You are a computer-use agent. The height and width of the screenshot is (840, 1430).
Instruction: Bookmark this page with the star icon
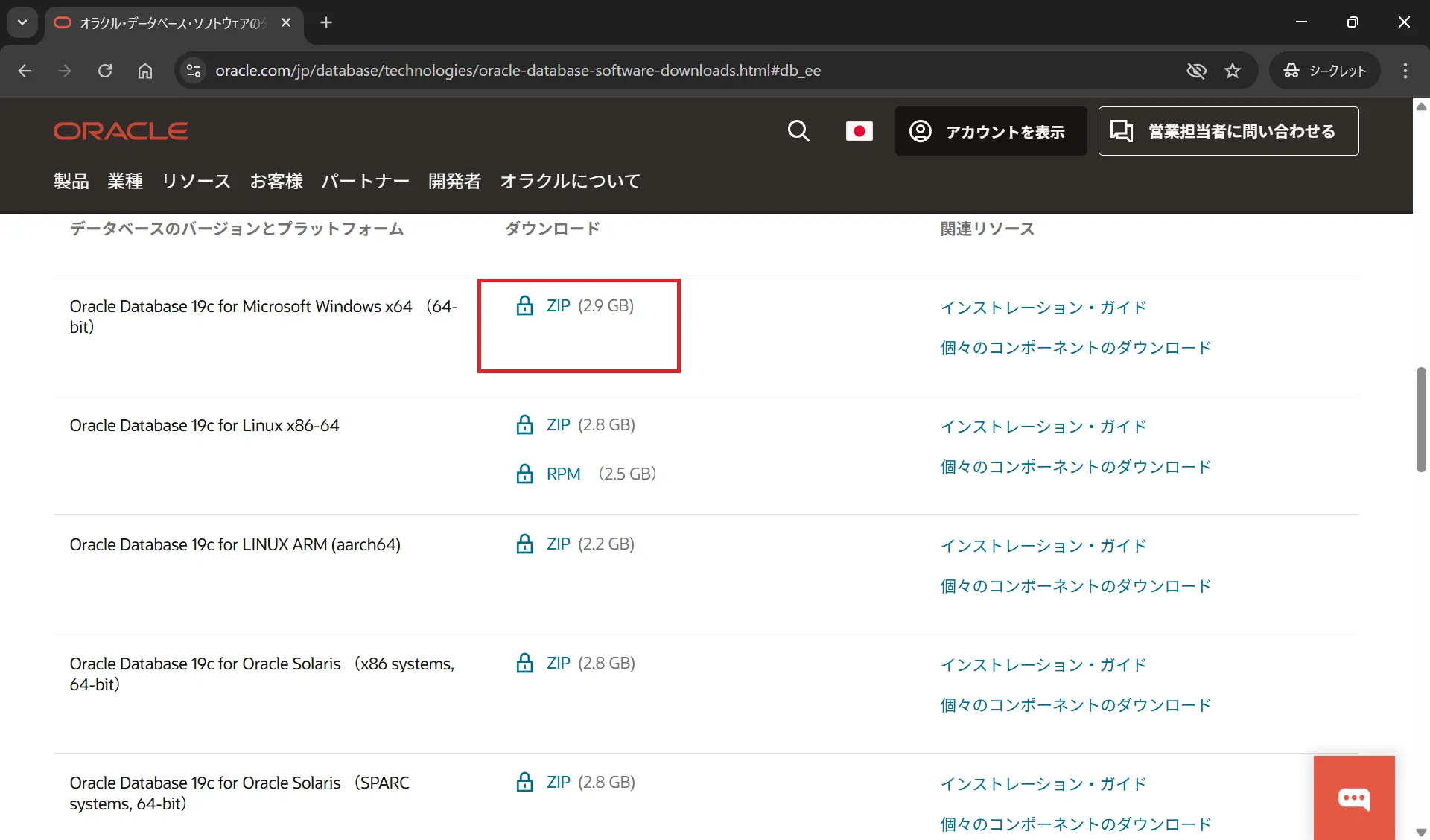tap(1233, 71)
